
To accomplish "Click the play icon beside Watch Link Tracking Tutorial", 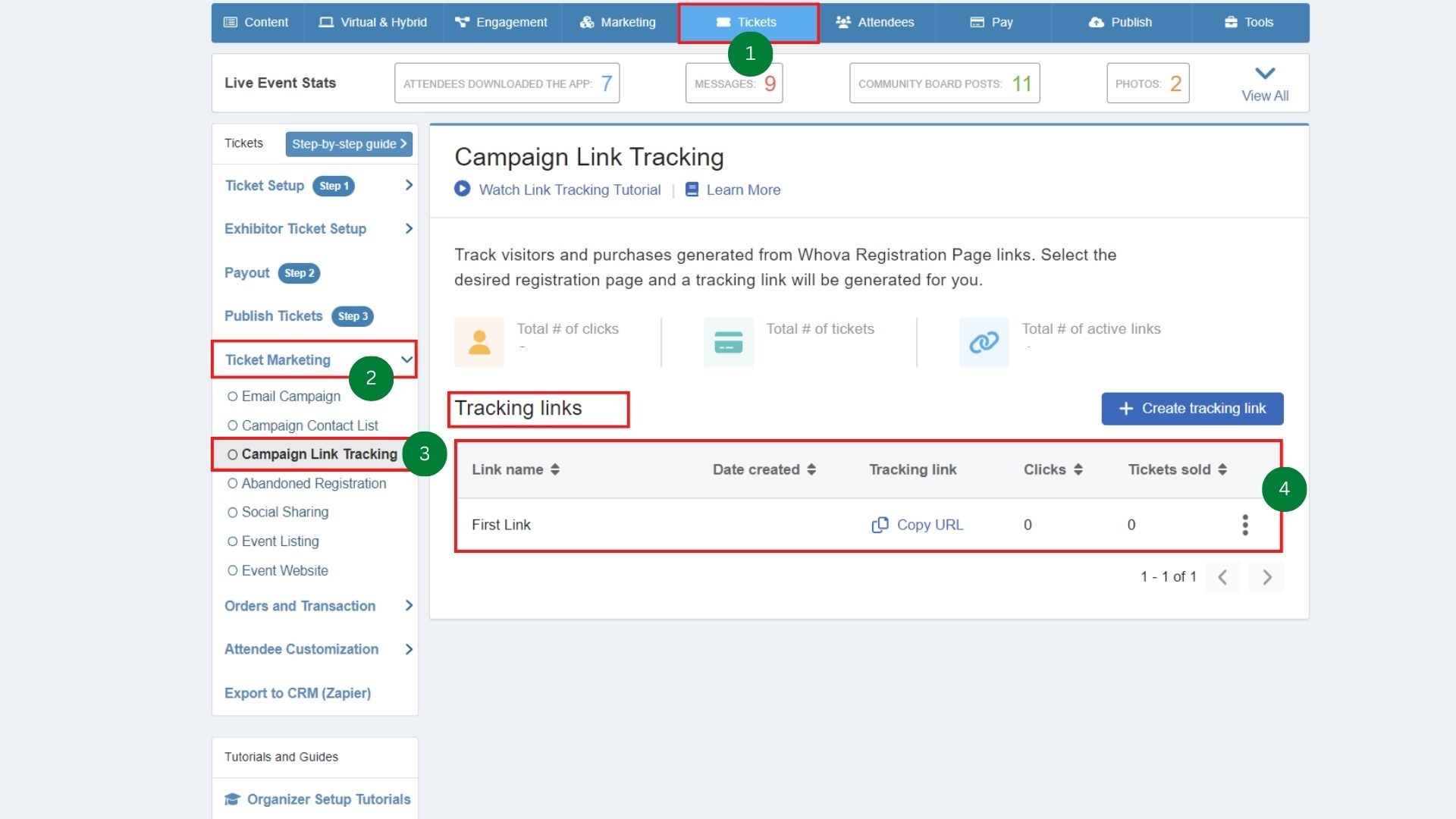I will click(462, 189).
